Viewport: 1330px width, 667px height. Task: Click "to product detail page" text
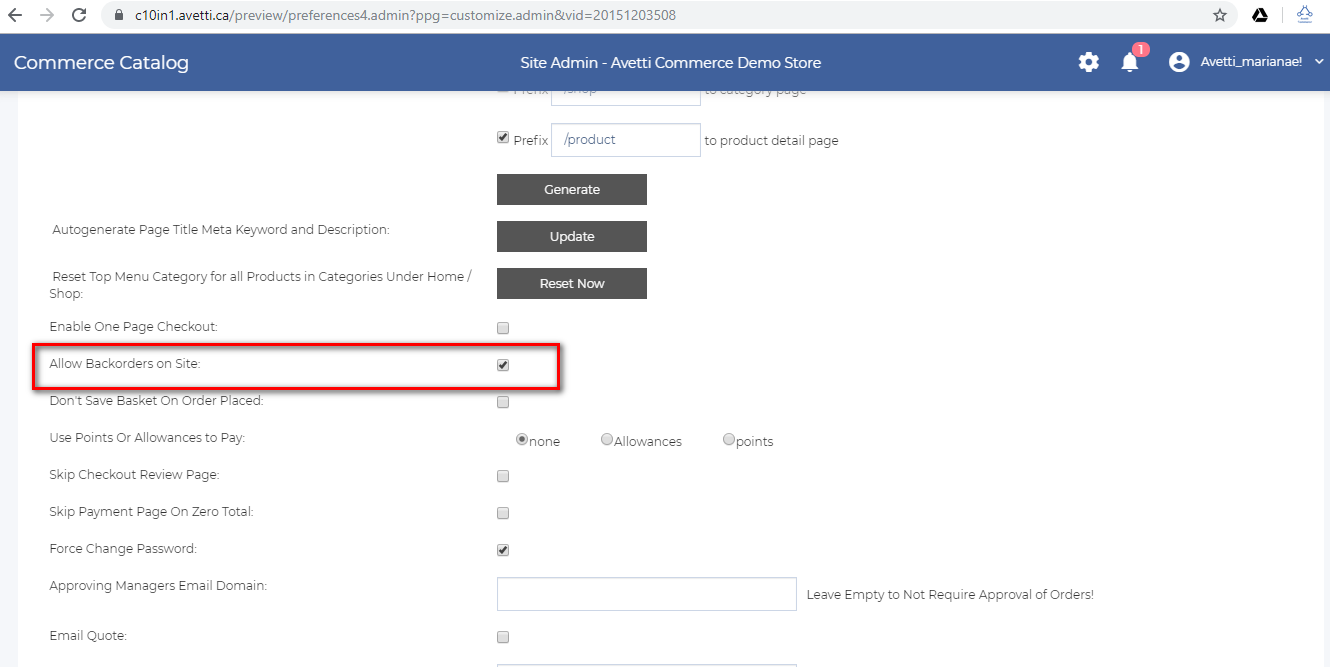pyautogui.click(x=771, y=141)
